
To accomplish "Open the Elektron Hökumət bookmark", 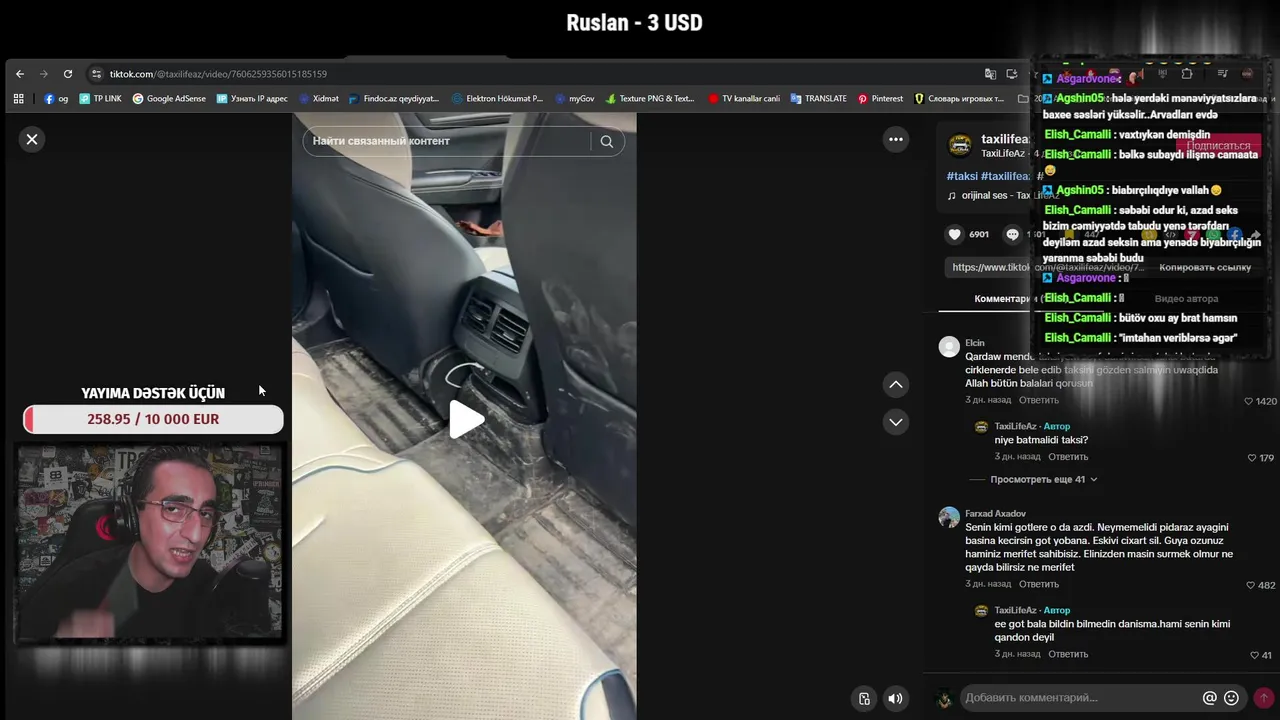I will 497,99.
